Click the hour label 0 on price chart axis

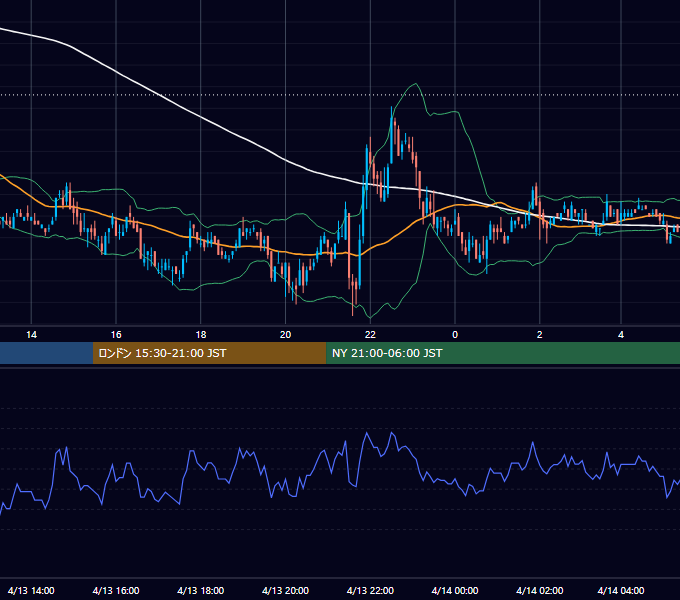(455, 335)
